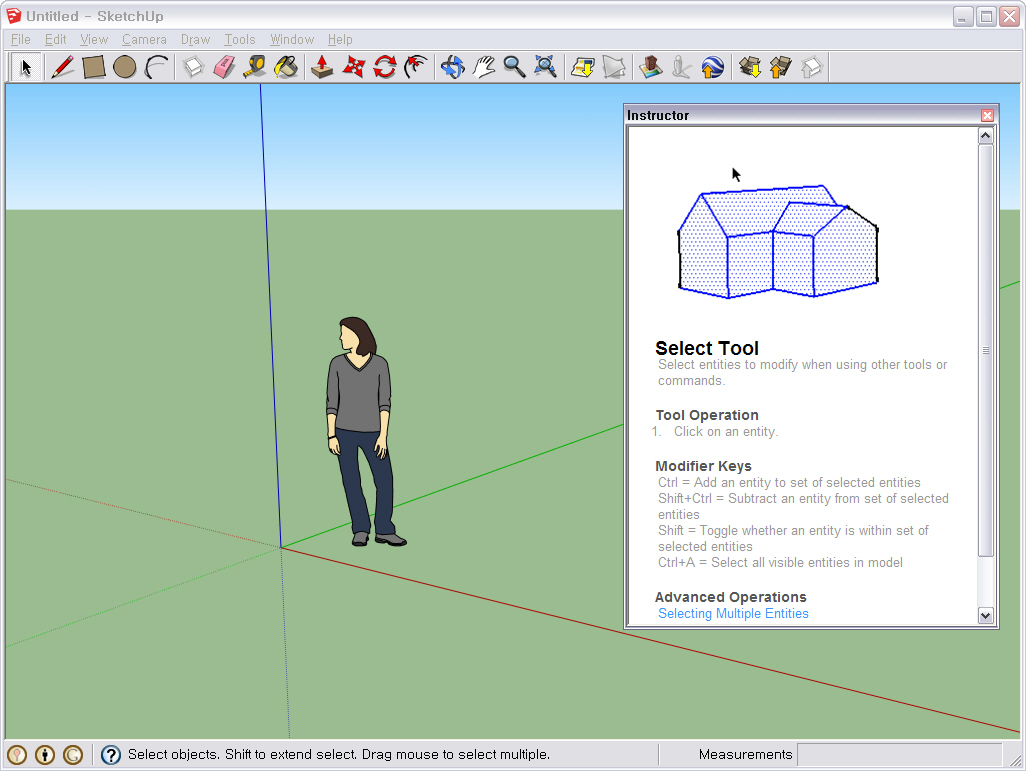Click the Make Component icon
The height and width of the screenshot is (771, 1026).
(x=193, y=67)
